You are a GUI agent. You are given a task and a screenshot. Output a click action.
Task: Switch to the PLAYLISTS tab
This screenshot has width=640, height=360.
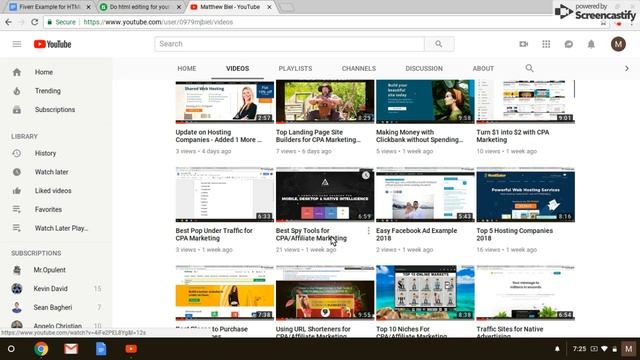coord(296,69)
